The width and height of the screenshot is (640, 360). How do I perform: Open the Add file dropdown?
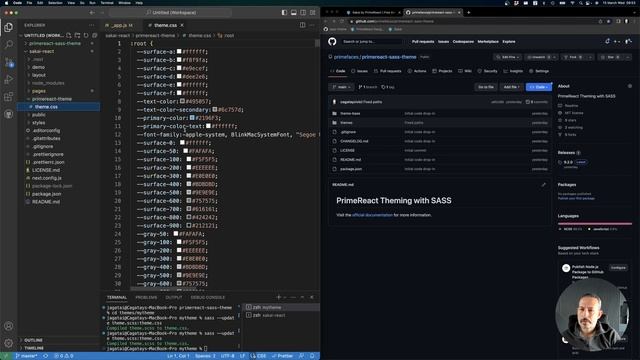(511, 87)
